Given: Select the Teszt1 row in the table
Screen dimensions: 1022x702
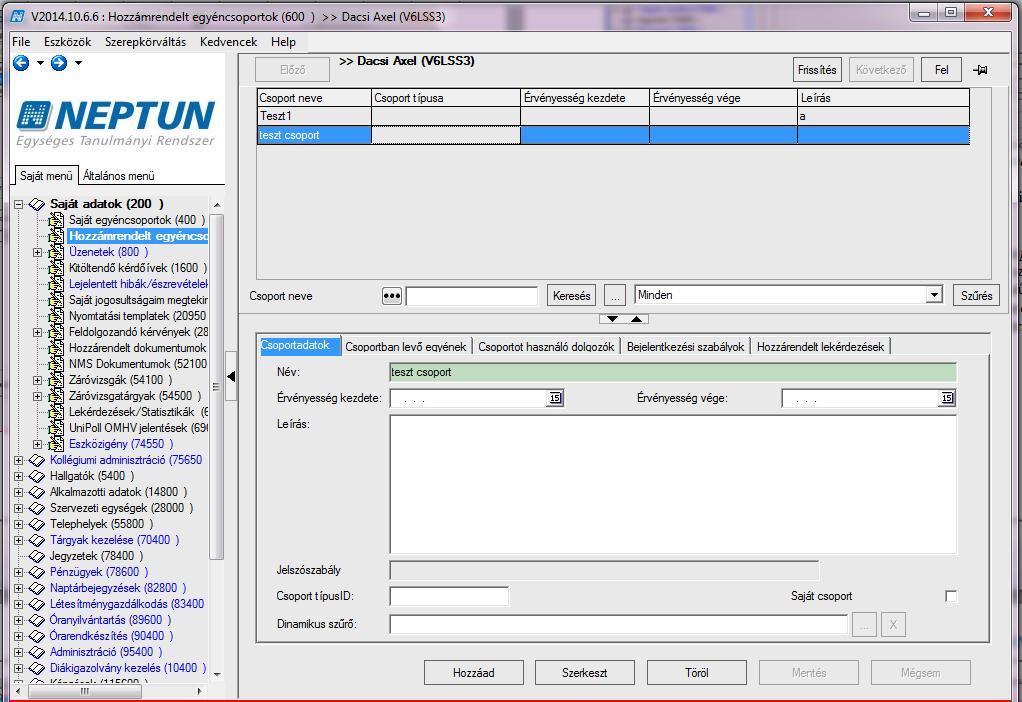Looking at the screenshot, I should click(x=613, y=116).
